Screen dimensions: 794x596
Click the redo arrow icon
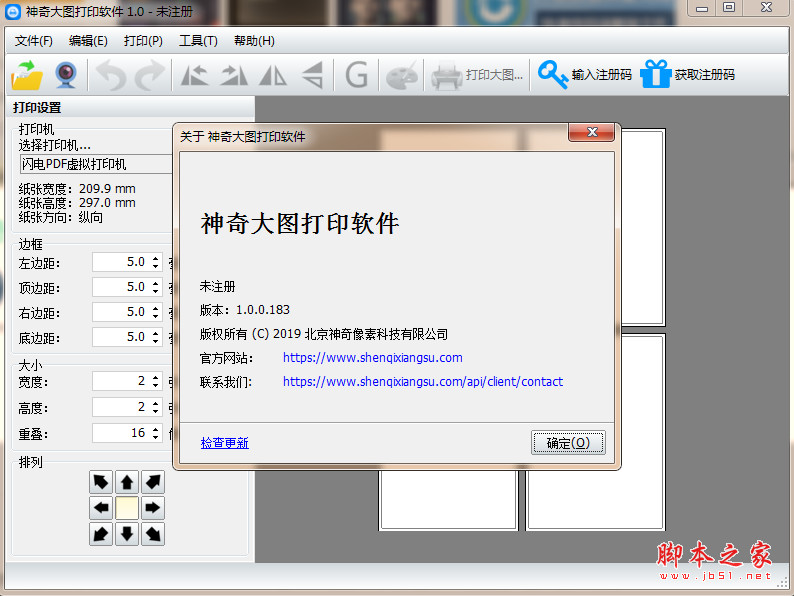[150, 75]
